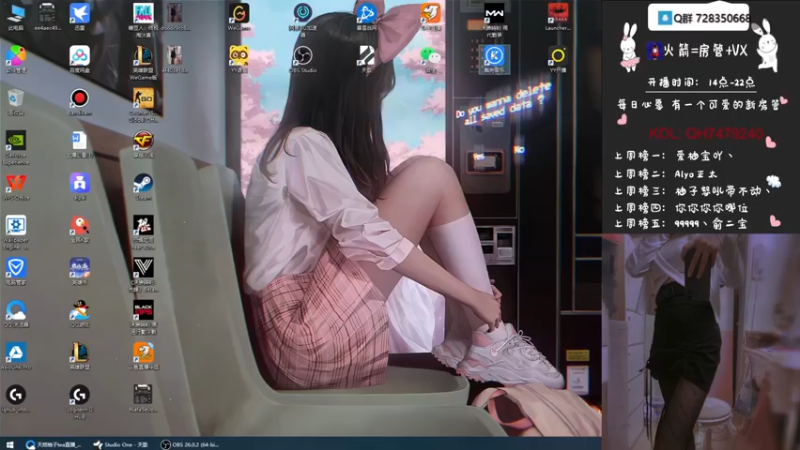Open Baidu Netdisk desktop shortcut
This screenshot has height=450, width=800.
point(80,59)
